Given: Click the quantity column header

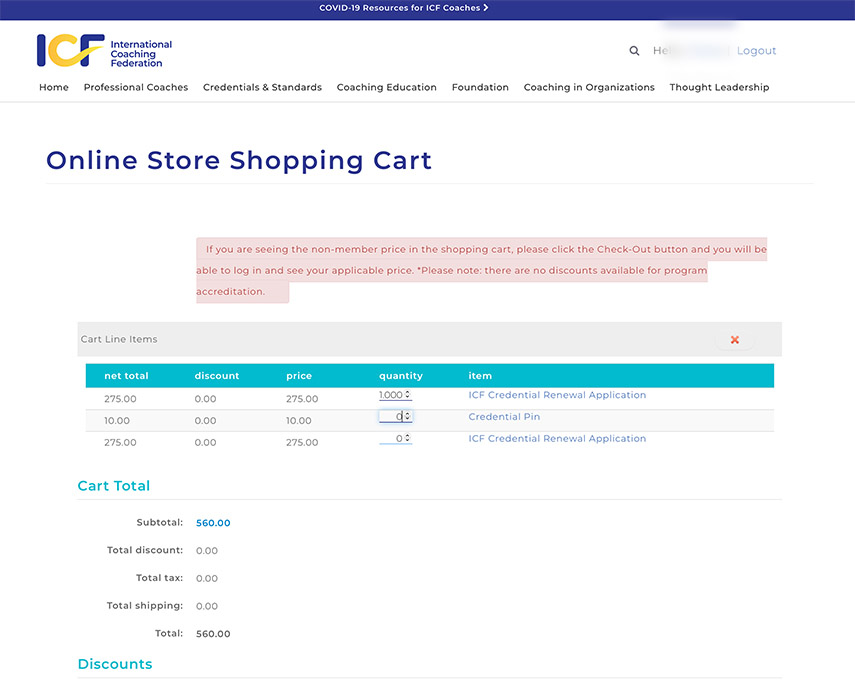Looking at the screenshot, I should [x=400, y=376].
